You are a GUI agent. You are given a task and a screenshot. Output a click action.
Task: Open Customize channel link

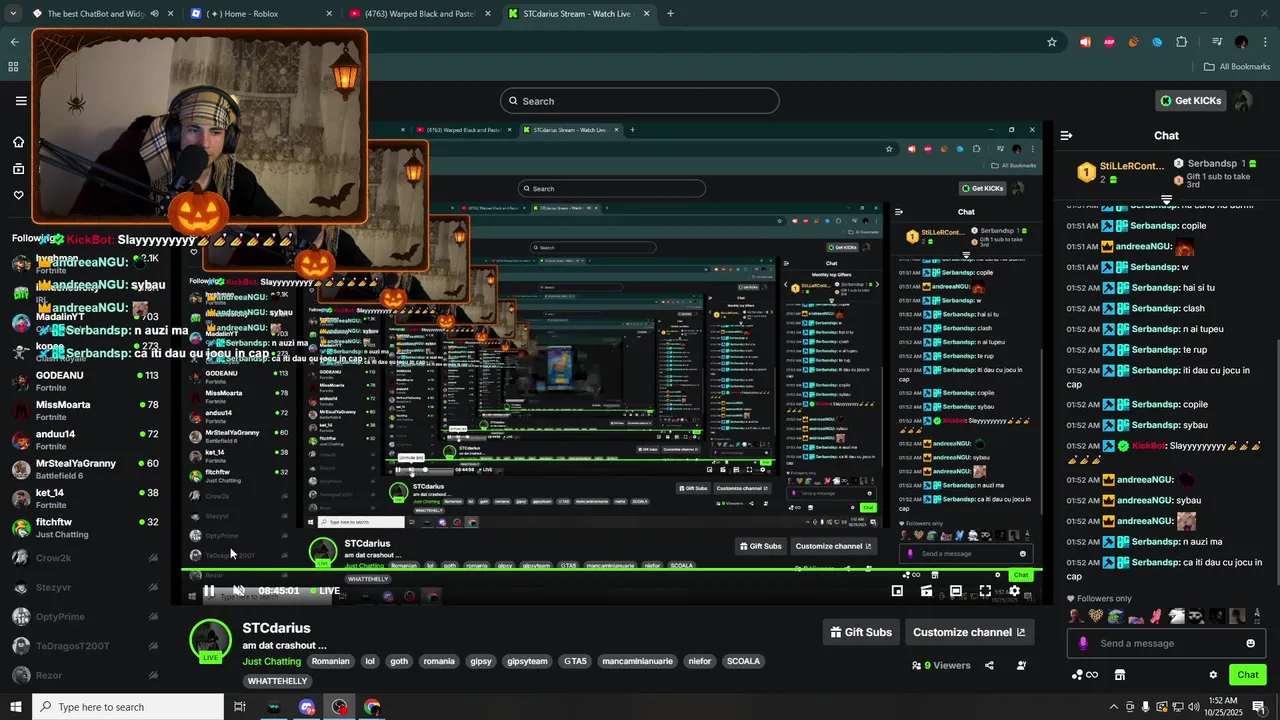pyautogui.click(x=969, y=632)
